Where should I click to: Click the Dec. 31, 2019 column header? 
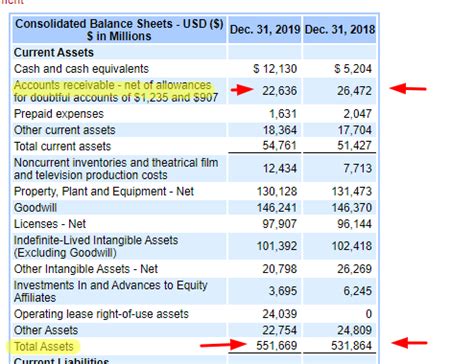point(265,29)
